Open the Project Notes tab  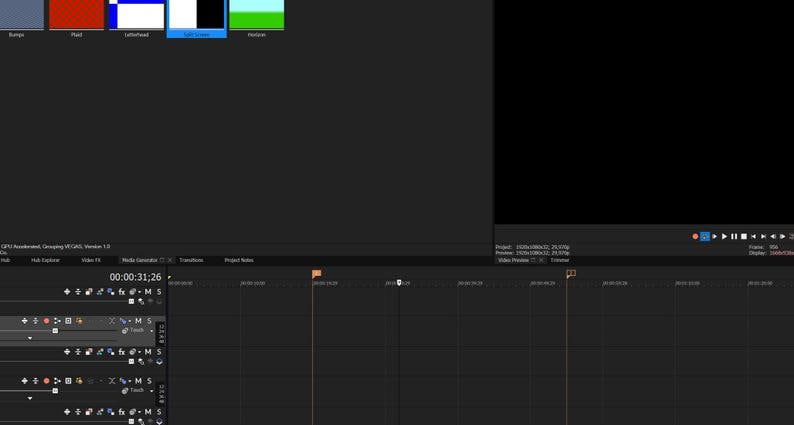click(239, 260)
